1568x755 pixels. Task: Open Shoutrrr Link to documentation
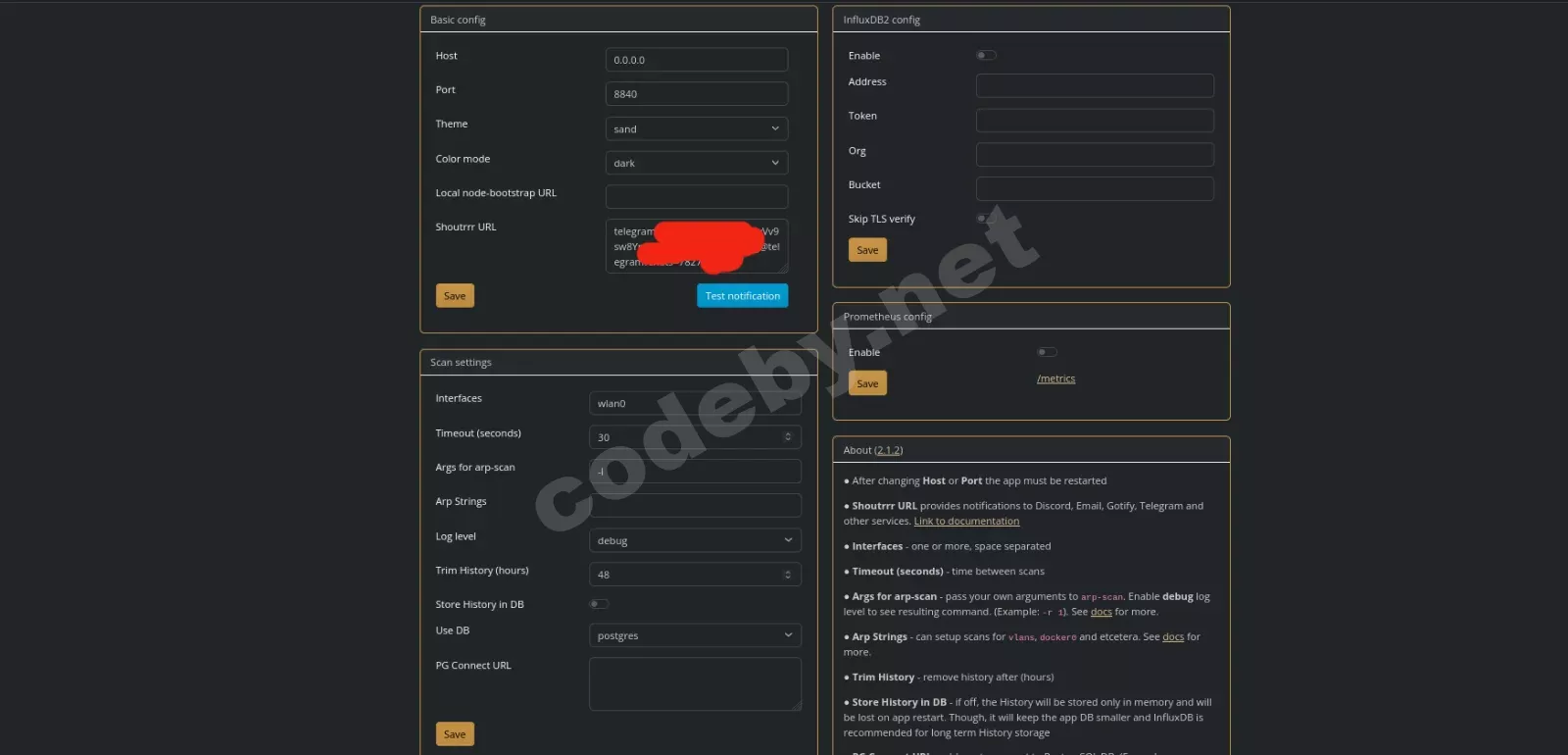[x=966, y=522]
